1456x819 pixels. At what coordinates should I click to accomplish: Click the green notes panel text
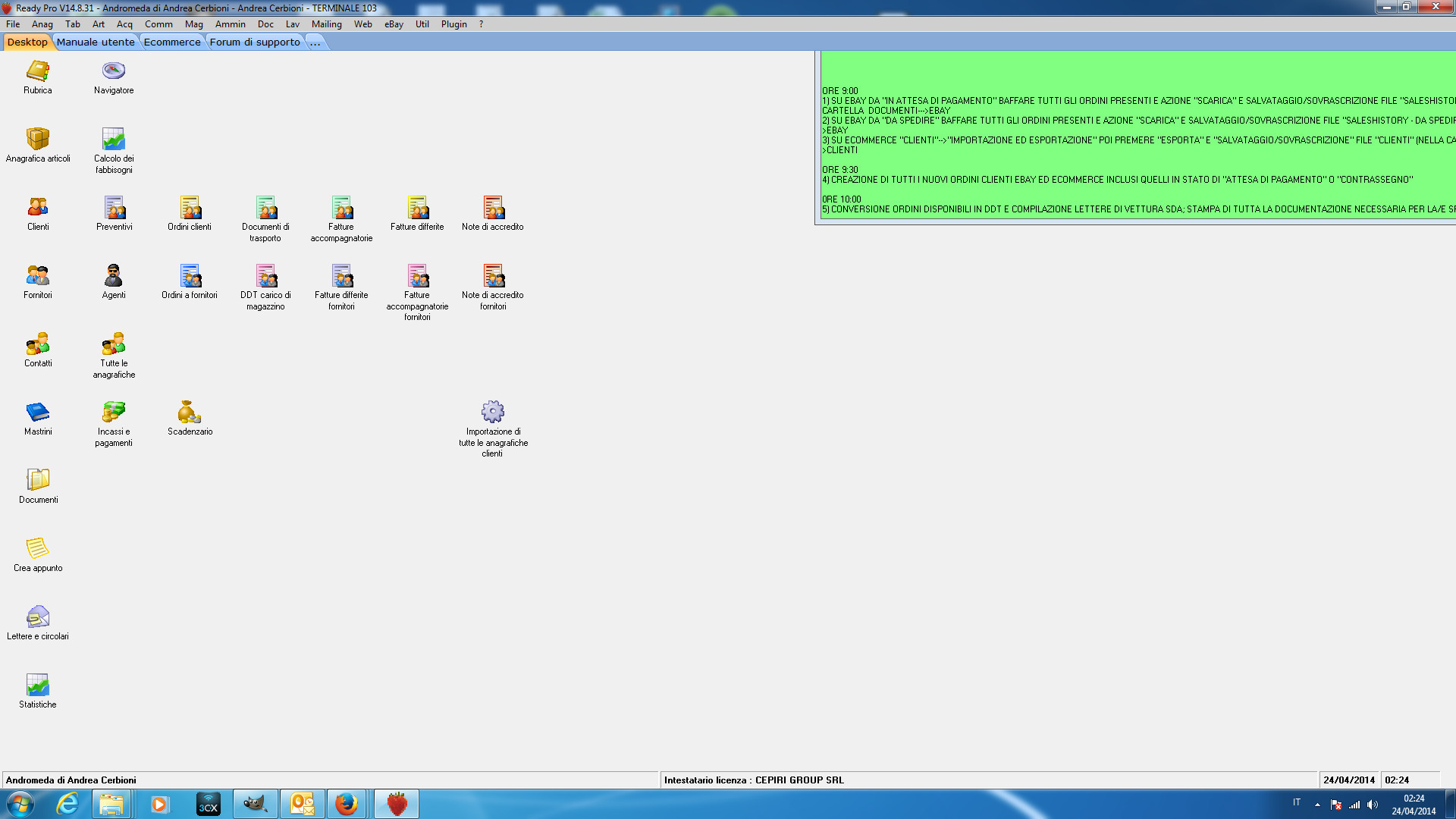1137,136
